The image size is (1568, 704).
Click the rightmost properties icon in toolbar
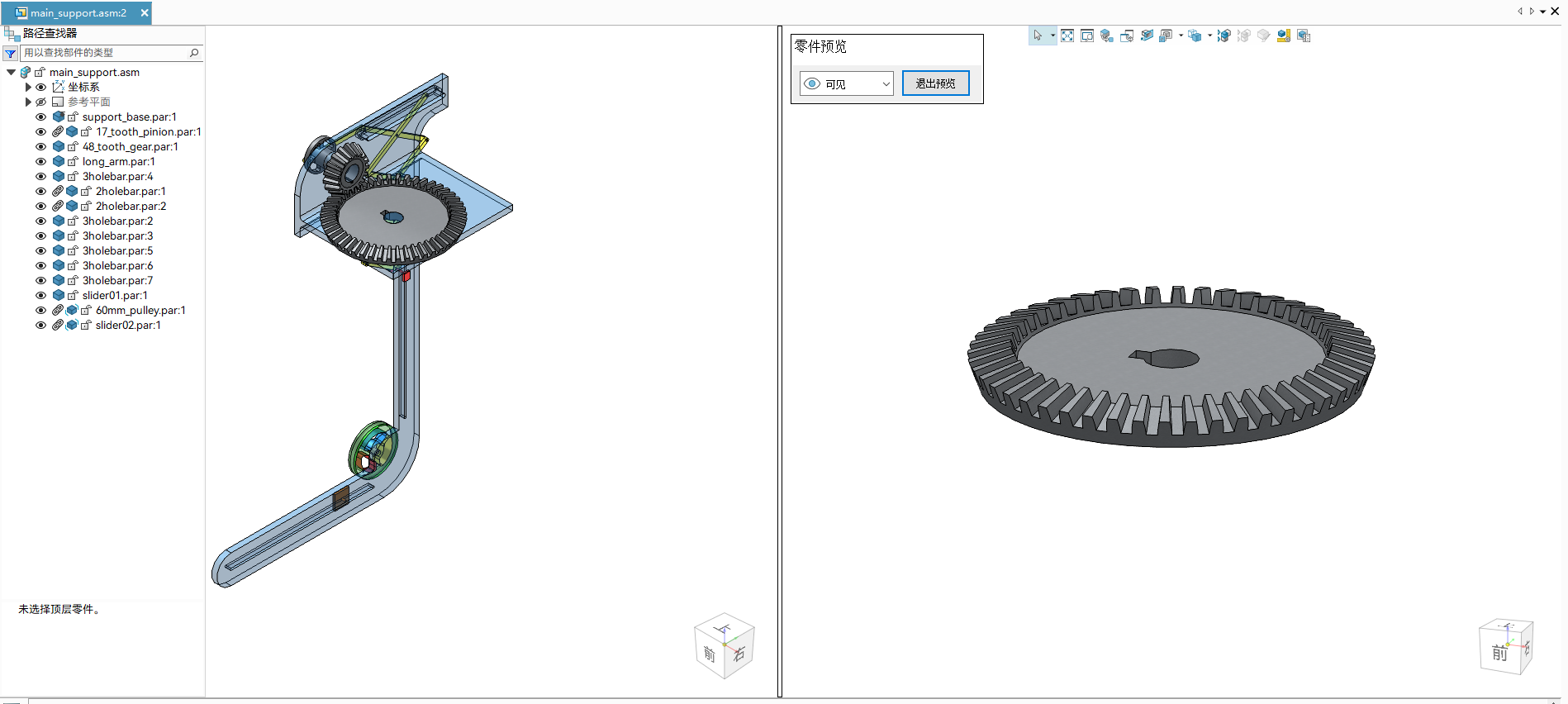pyautogui.click(x=1304, y=36)
